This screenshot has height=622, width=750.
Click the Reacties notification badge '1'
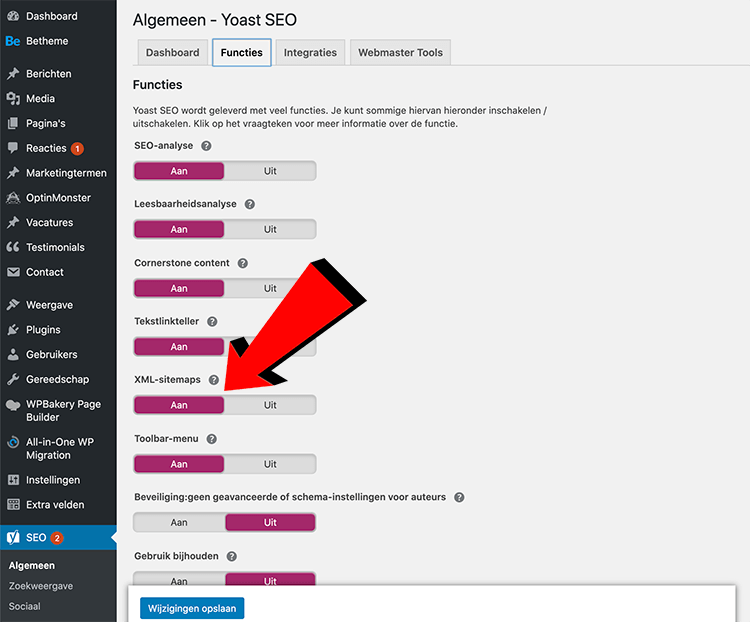[x=77, y=148]
